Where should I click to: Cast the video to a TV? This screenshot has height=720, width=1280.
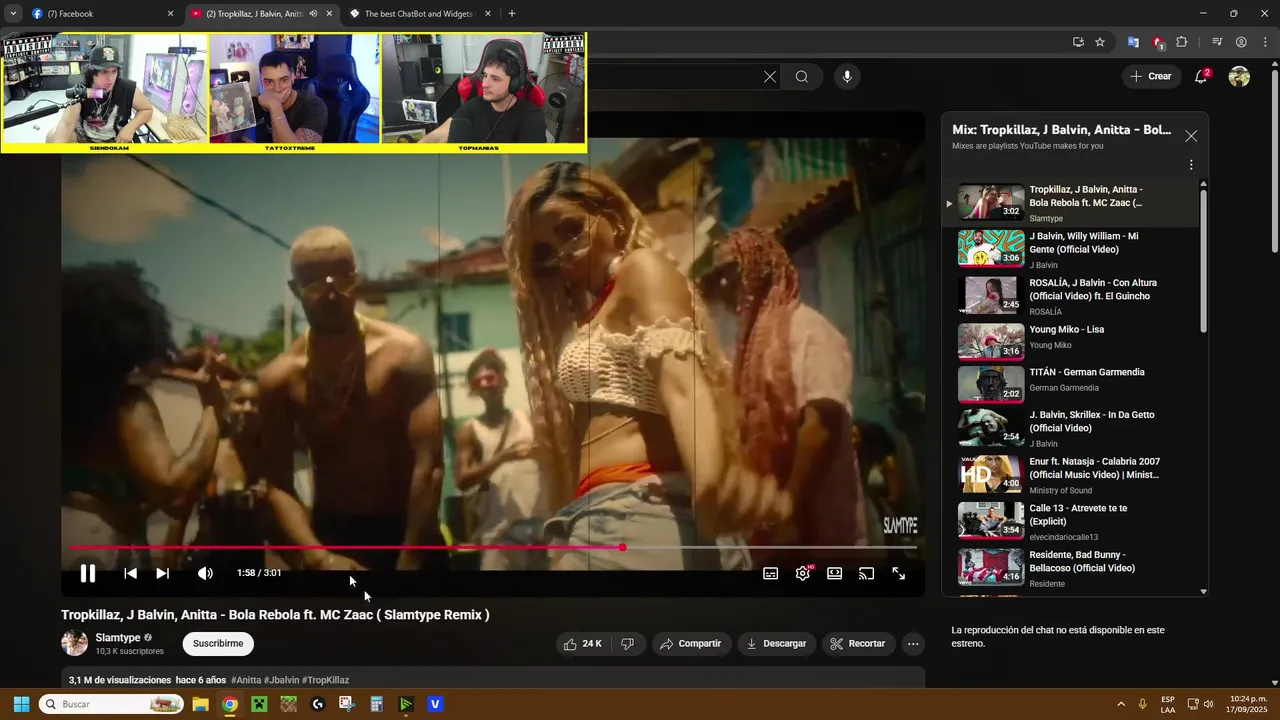click(866, 573)
